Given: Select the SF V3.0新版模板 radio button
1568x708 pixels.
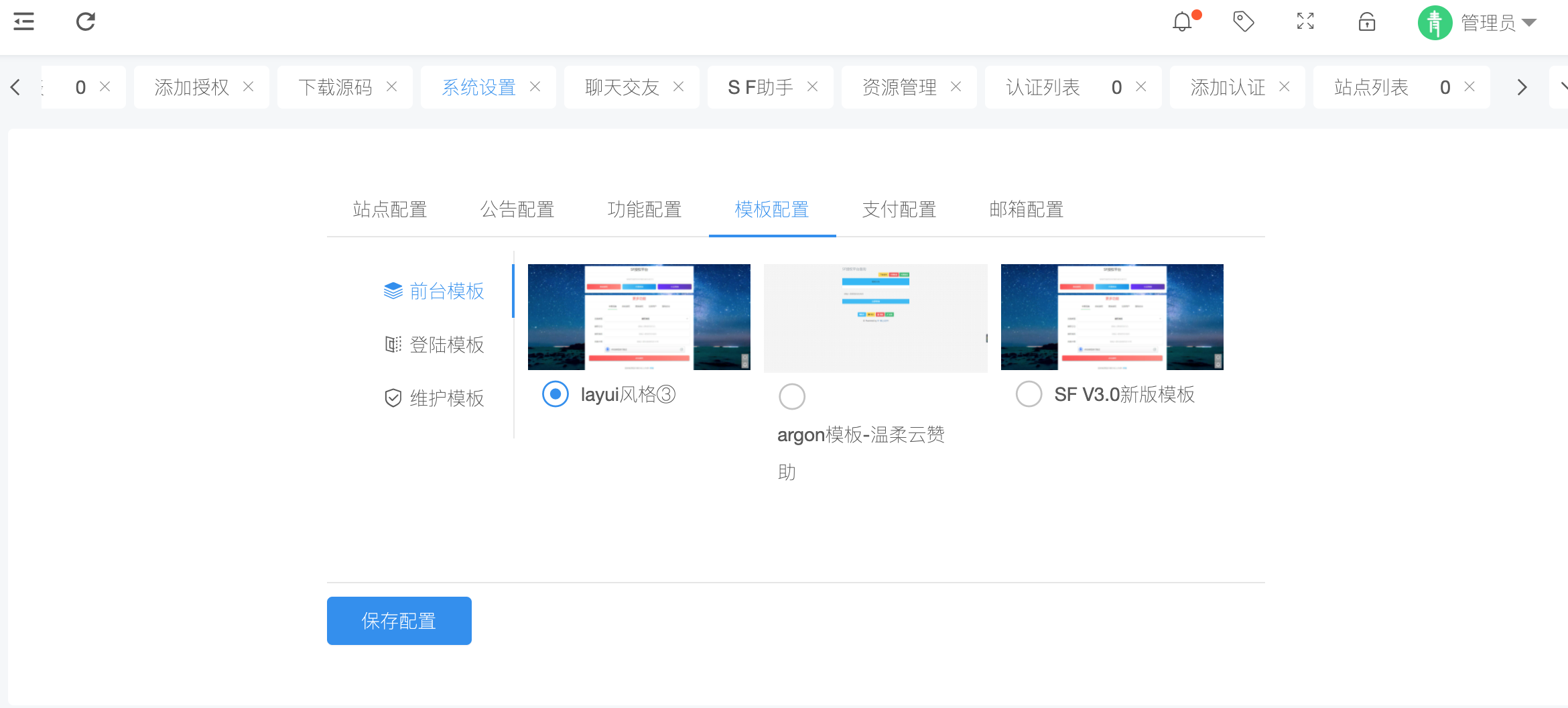Looking at the screenshot, I should point(1029,394).
